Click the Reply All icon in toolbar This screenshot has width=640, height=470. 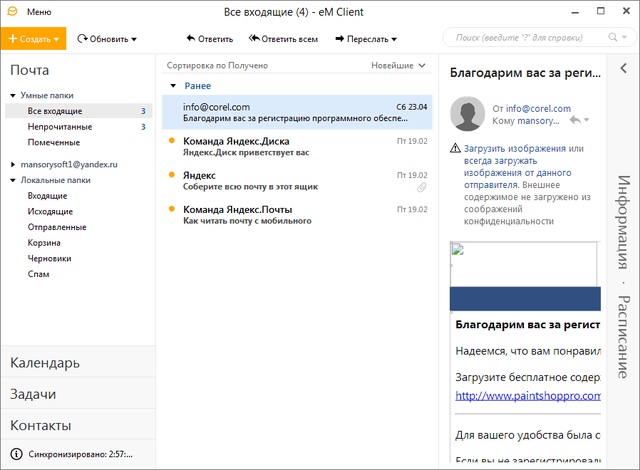click(253, 39)
